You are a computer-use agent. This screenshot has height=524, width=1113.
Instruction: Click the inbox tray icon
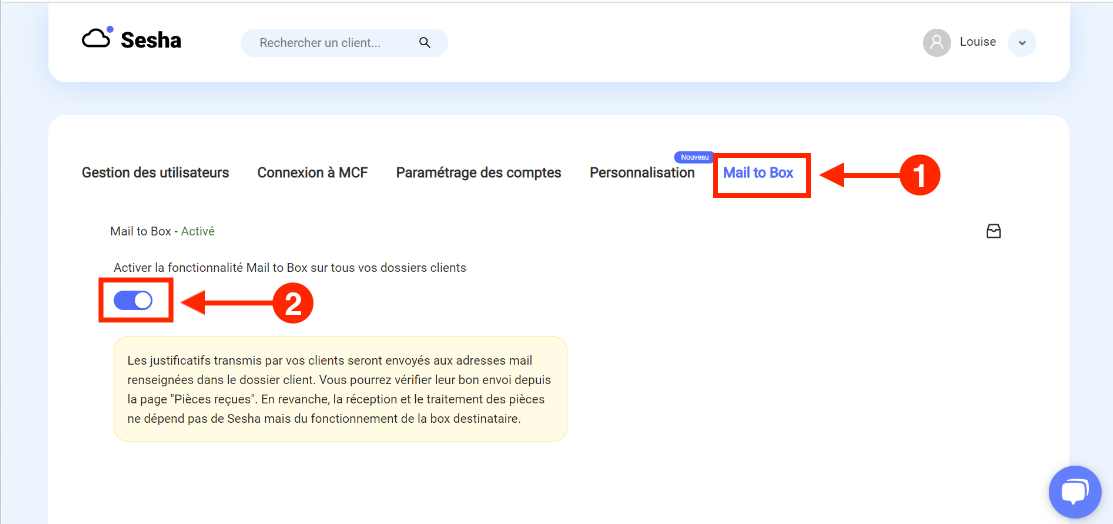click(x=994, y=231)
